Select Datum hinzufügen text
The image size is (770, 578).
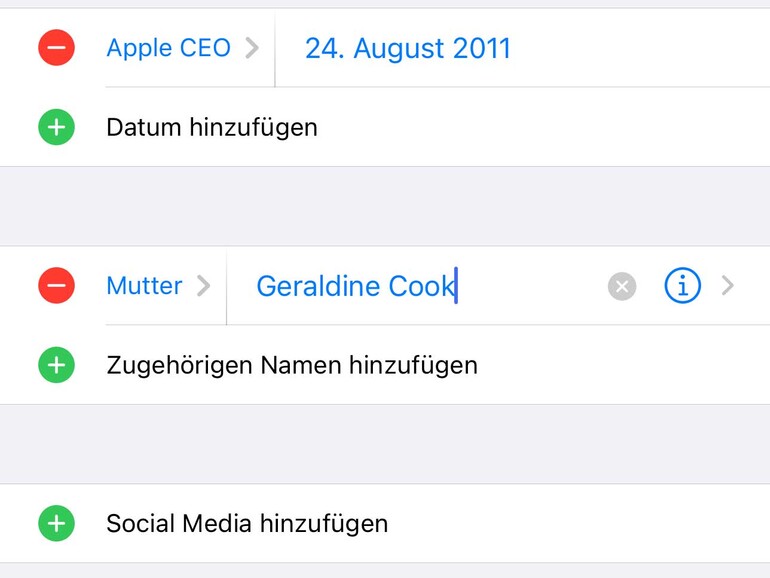click(x=212, y=127)
